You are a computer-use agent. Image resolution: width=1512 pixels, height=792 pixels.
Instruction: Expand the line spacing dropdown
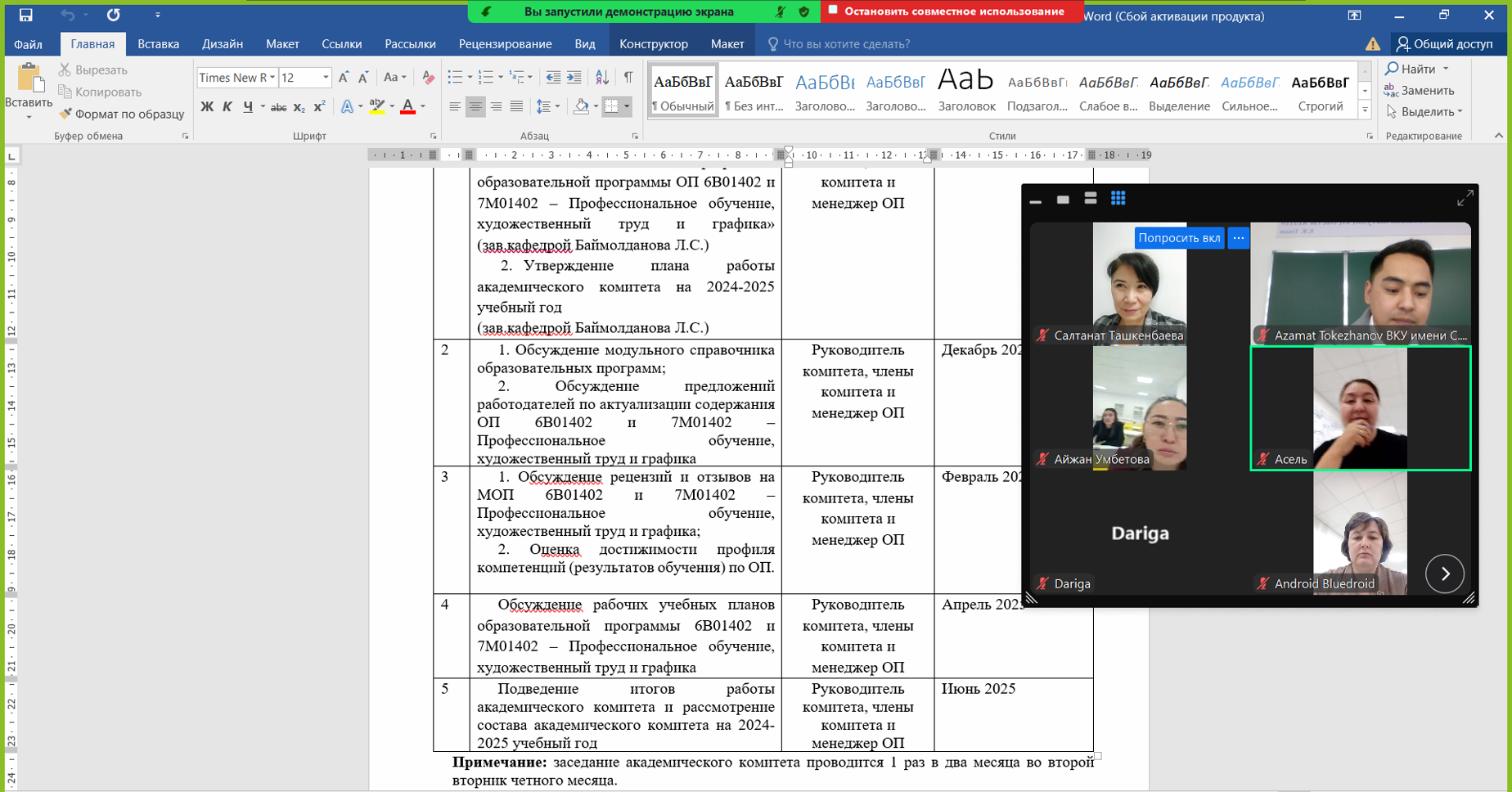click(558, 106)
